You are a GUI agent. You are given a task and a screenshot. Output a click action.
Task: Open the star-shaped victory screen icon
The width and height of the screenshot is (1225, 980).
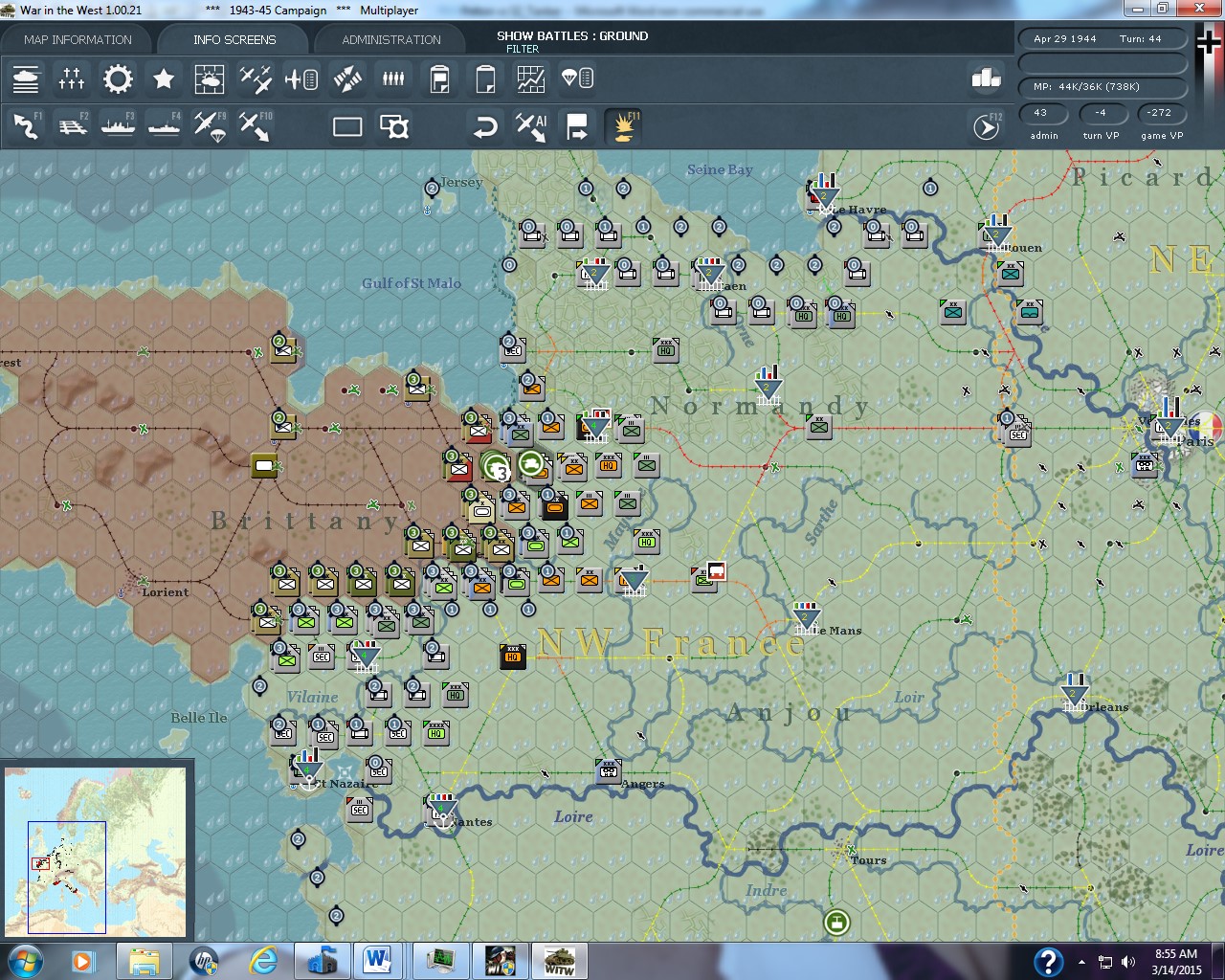[x=164, y=78]
